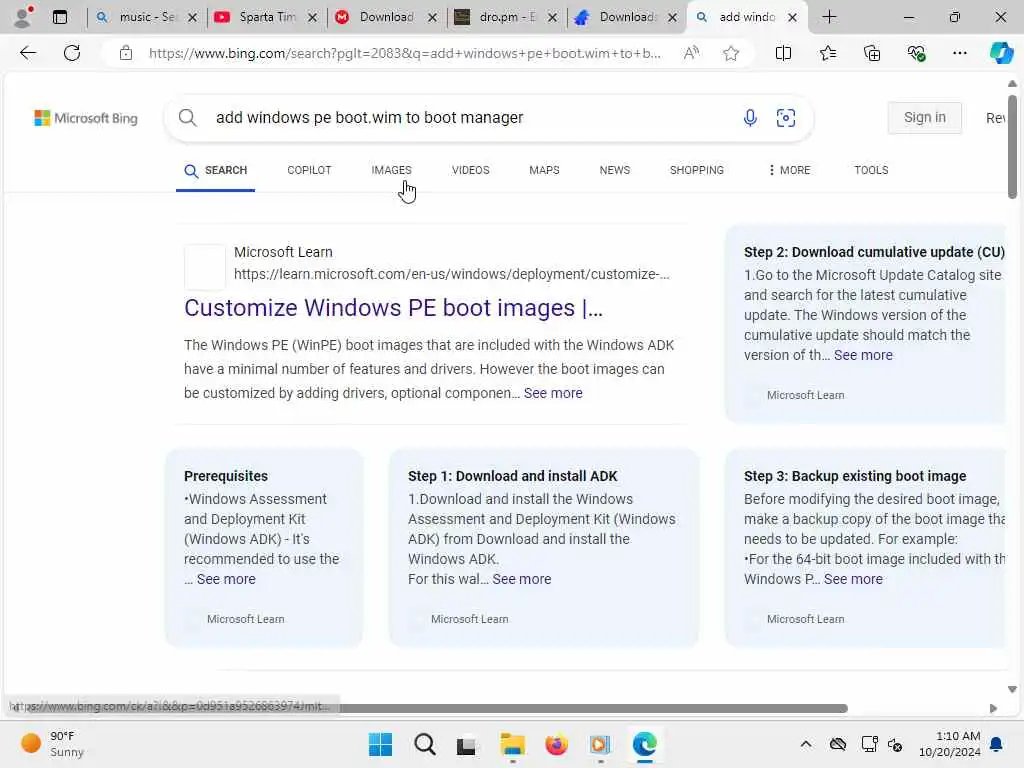
Task: Add this page to favorites star
Action: tap(731, 53)
